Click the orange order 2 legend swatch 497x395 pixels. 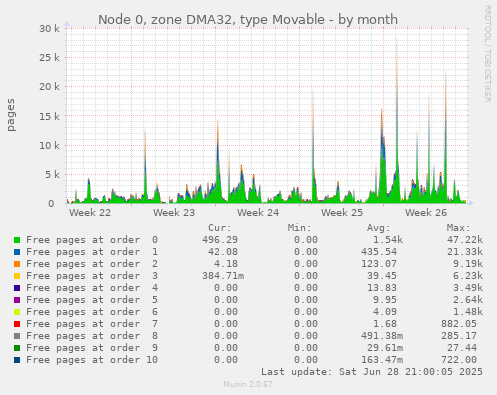pos(17,264)
